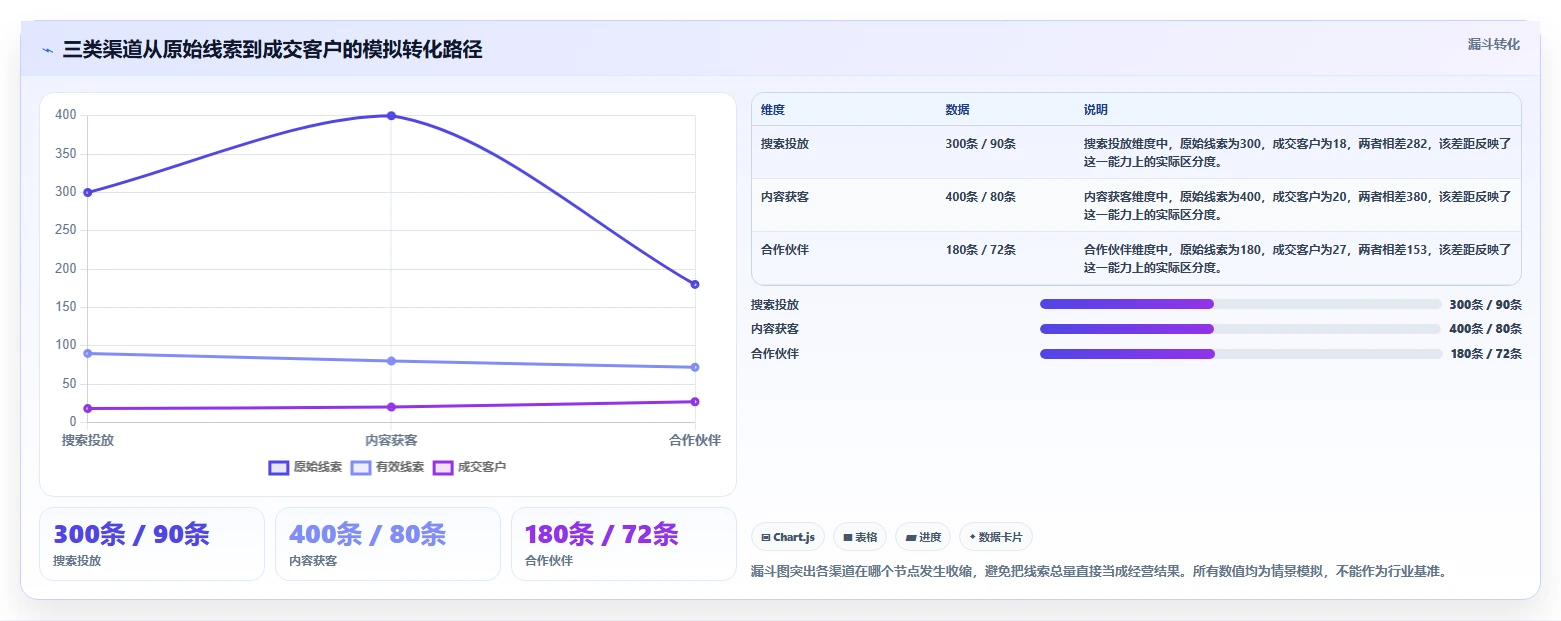Click the lightning icon beside the title
Screen dimensions: 1561x621
tap(48, 50)
